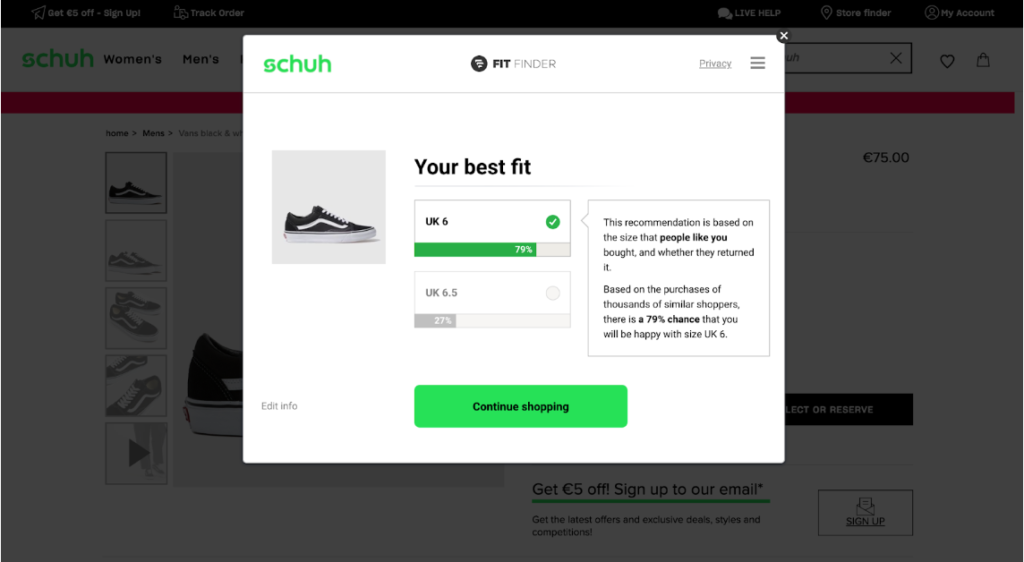This screenshot has width=1024, height=562.
Task: Close the Fit Finder popup
Action: click(784, 36)
